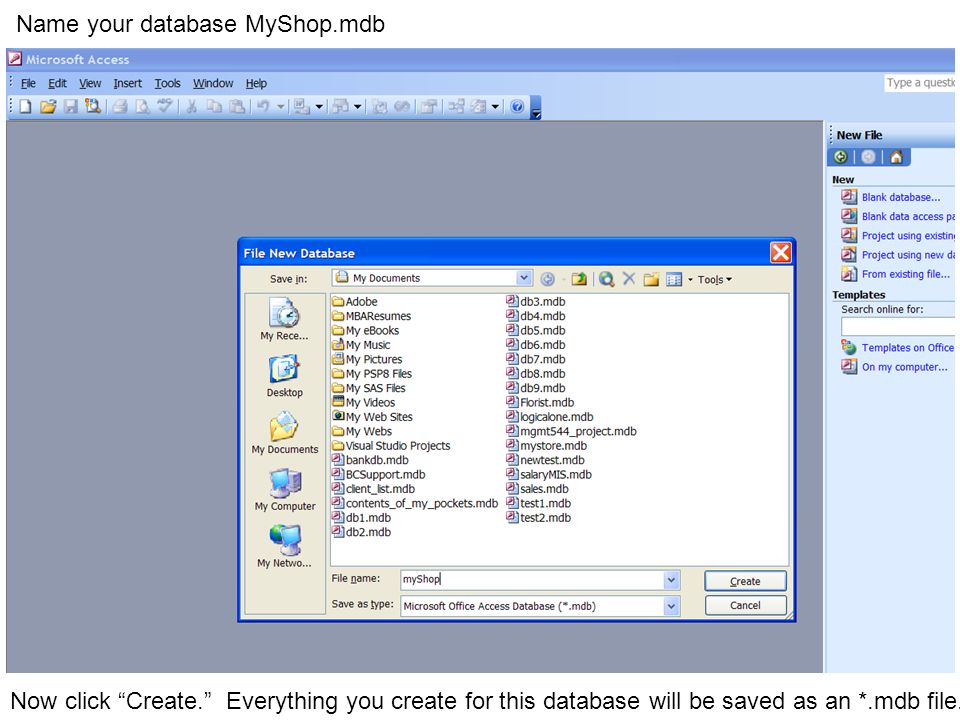960x720 pixels.
Task: Click the Type a question help box
Action: [x=920, y=83]
